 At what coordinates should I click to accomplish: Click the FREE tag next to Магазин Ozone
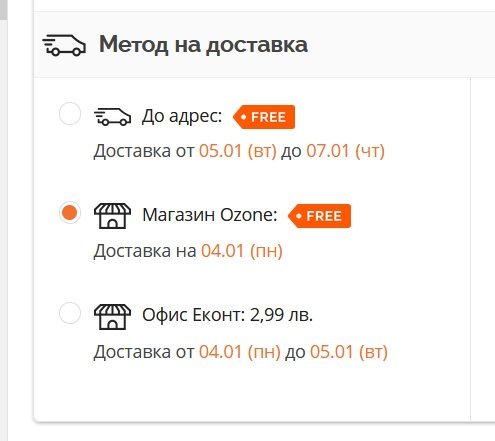click(x=319, y=216)
